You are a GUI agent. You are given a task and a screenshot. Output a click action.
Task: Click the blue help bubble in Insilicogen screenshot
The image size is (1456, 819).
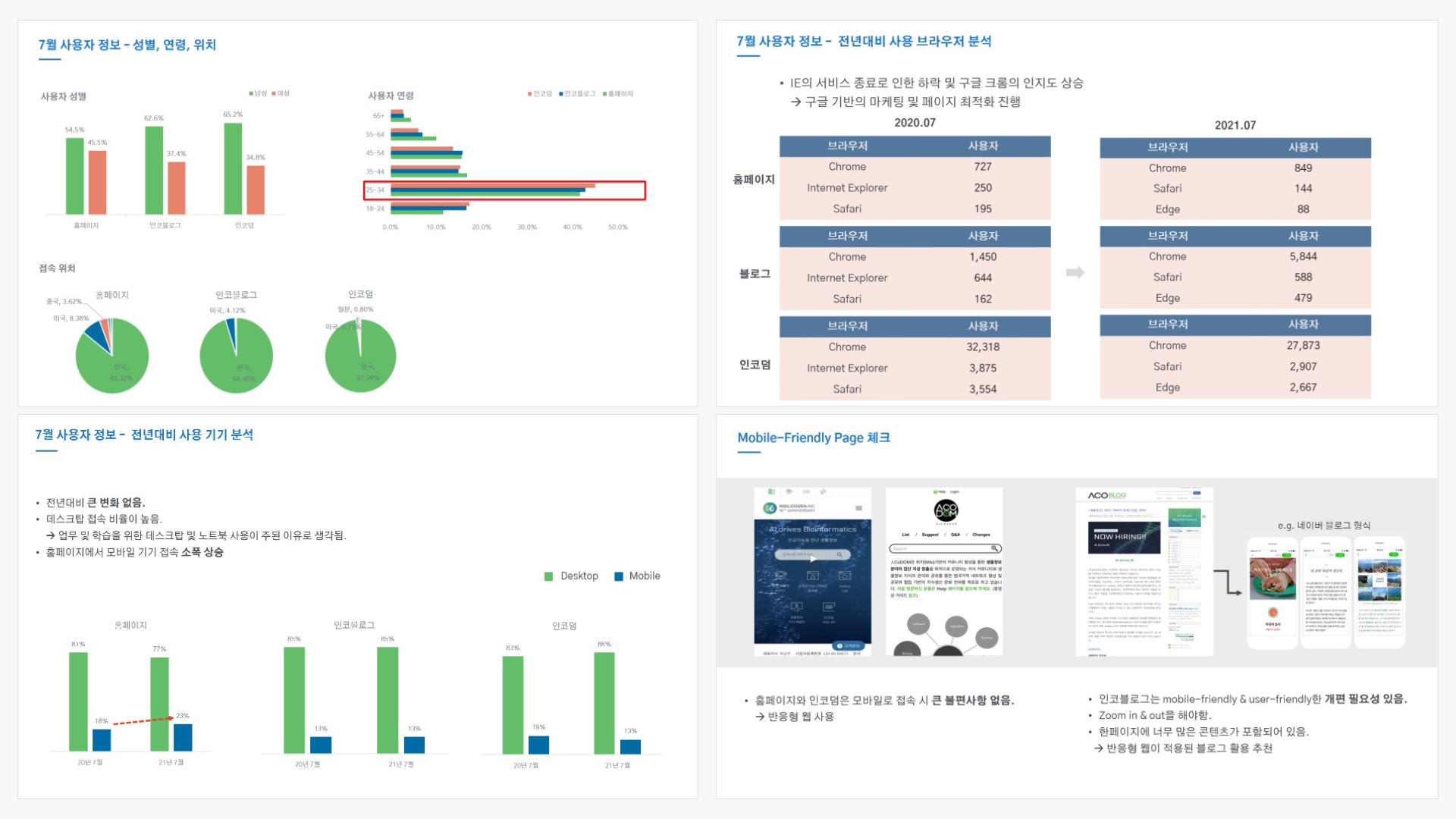coord(849,646)
